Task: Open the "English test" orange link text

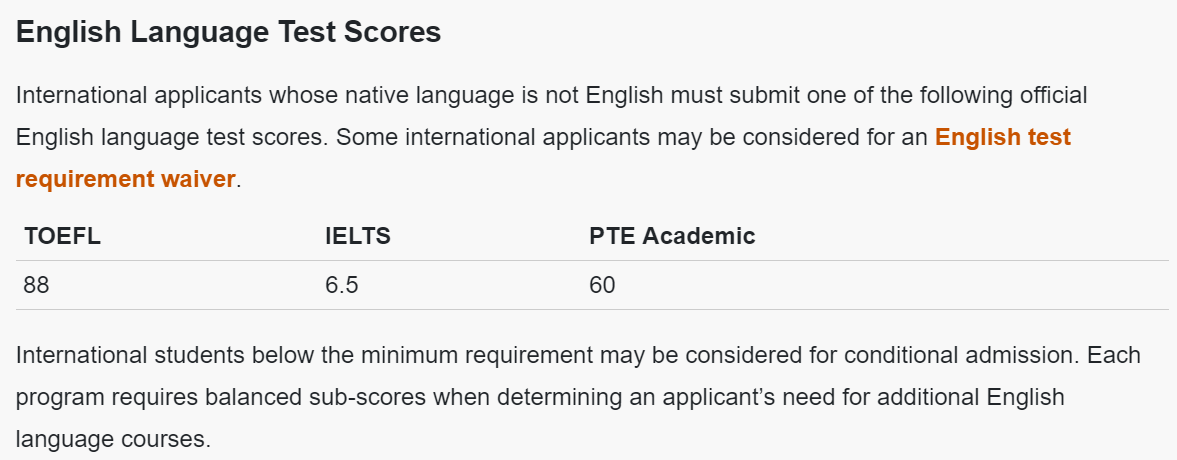Action: coord(1003,137)
